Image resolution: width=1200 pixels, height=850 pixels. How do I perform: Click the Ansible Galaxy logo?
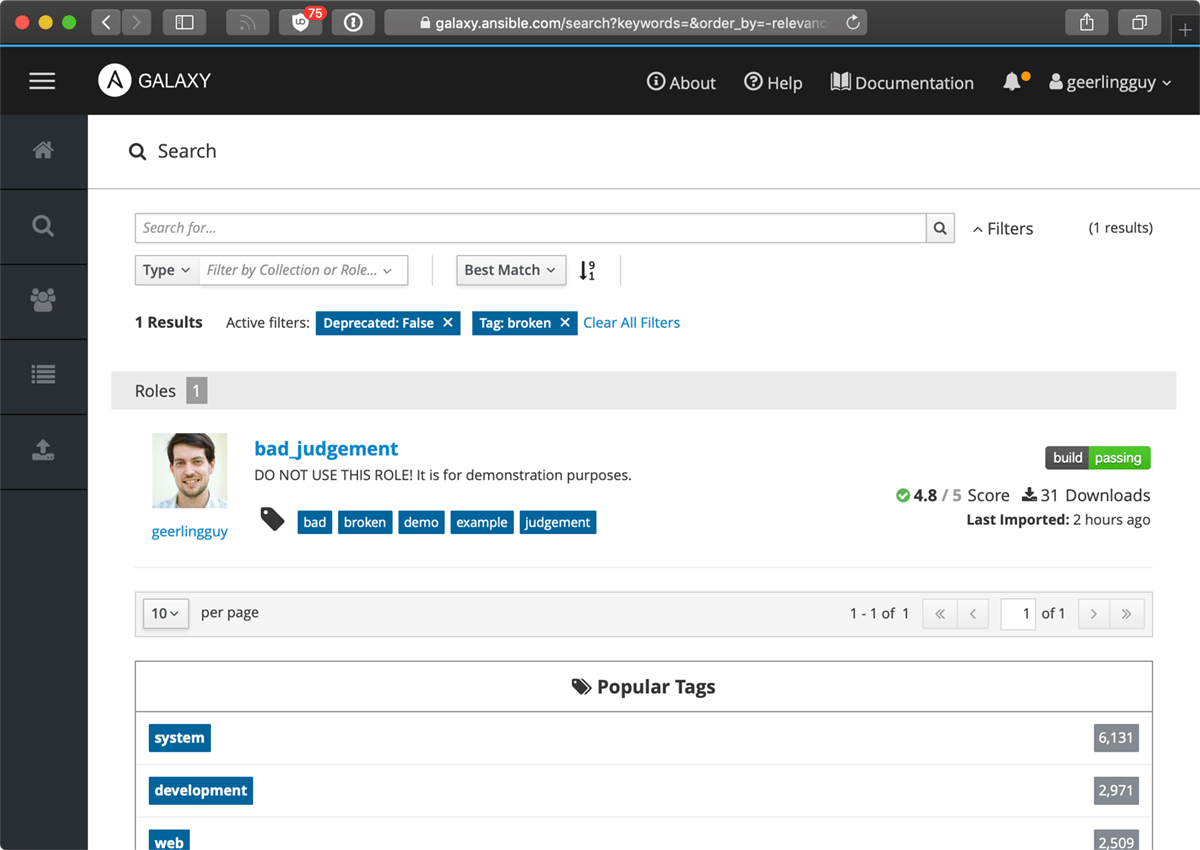pos(155,81)
